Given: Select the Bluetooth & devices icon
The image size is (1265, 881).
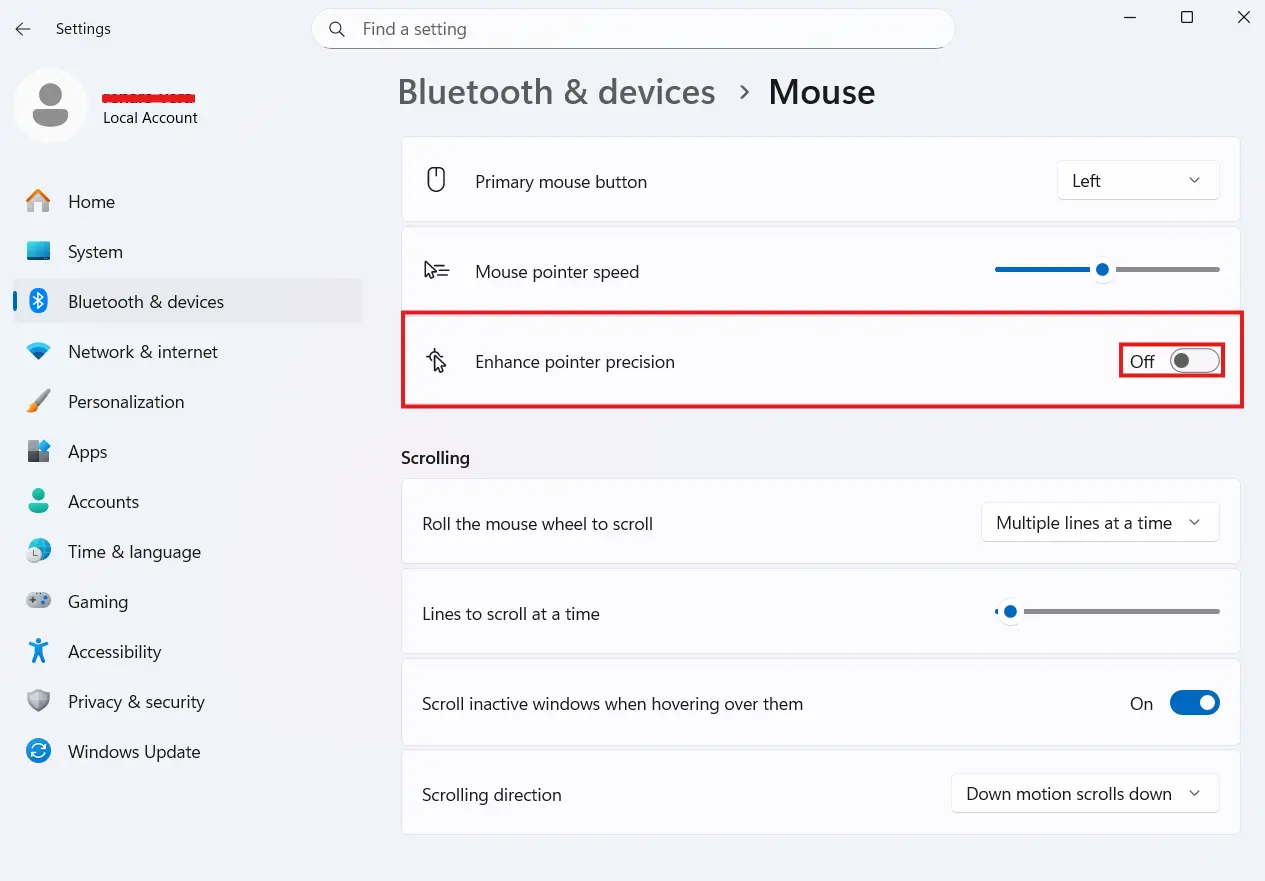Looking at the screenshot, I should click(x=39, y=301).
